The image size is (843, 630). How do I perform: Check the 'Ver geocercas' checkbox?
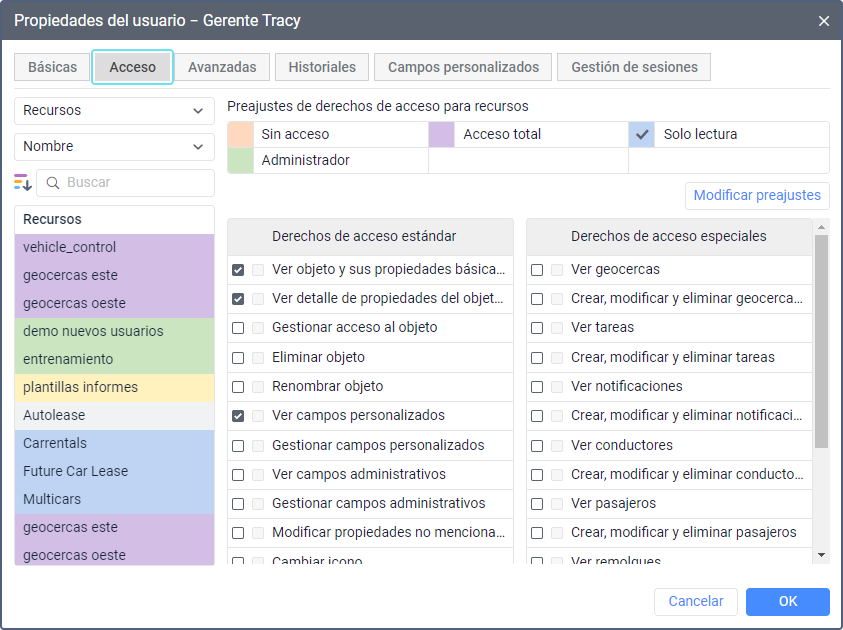click(x=537, y=270)
